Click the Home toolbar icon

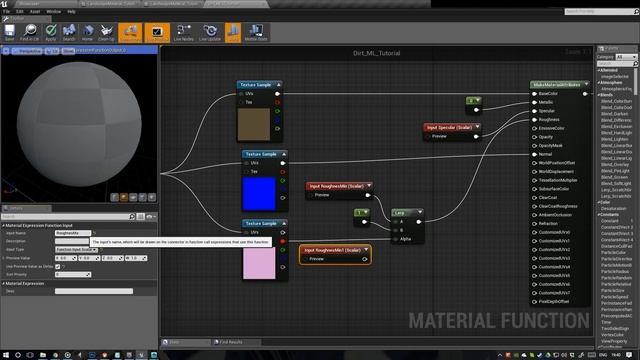[x=87, y=33]
